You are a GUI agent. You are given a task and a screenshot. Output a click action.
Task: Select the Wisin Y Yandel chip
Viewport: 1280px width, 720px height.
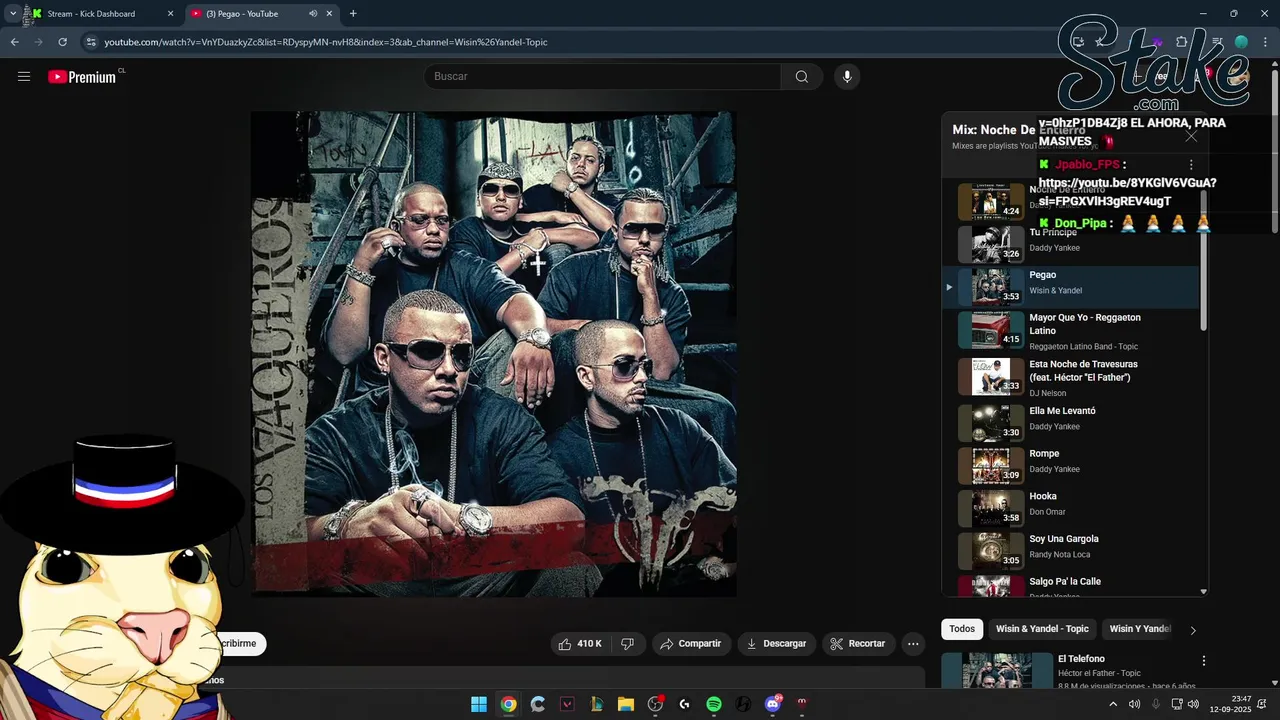coord(1140,629)
